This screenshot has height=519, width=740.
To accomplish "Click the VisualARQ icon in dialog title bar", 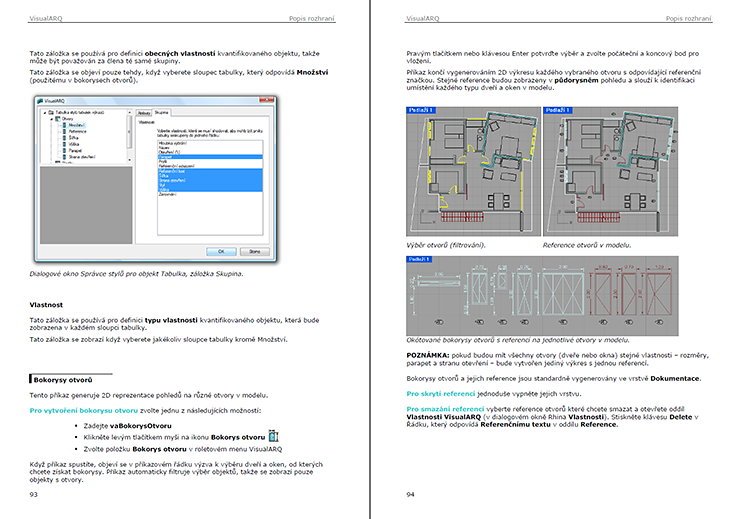I will (x=40, y=101).
